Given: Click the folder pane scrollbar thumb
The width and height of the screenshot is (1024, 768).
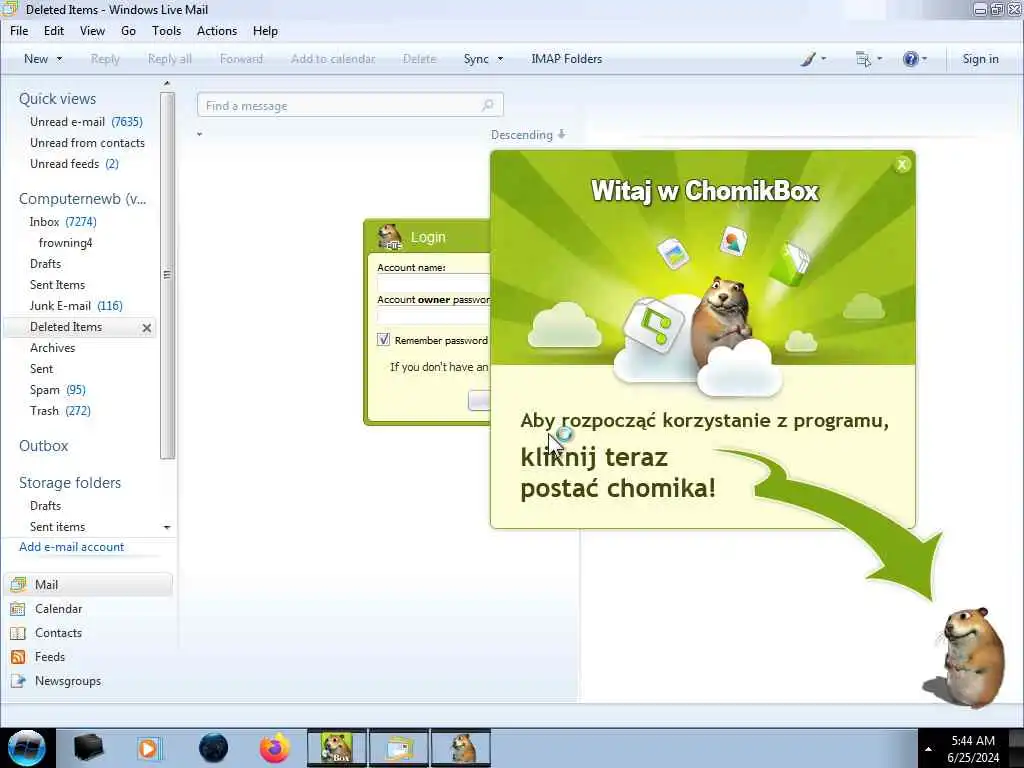Looking at the screenshot, I should click(167, 275).
